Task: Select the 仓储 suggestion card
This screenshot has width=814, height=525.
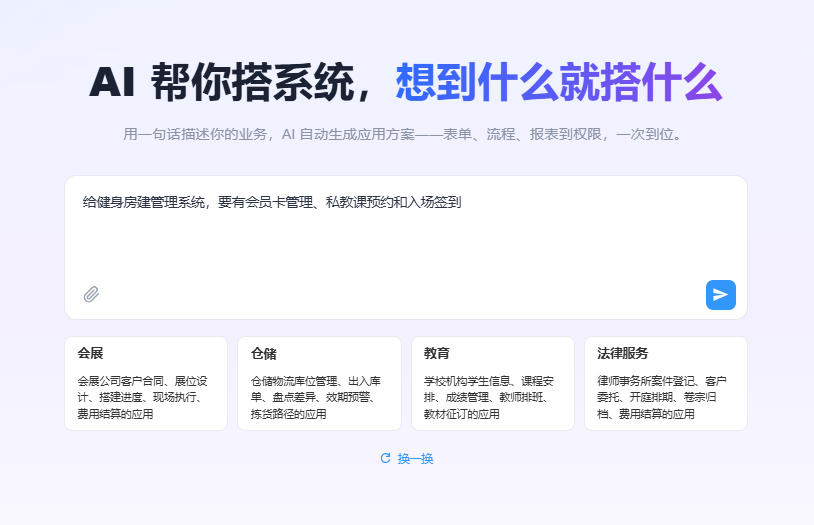Action: [x=319, y=383]
